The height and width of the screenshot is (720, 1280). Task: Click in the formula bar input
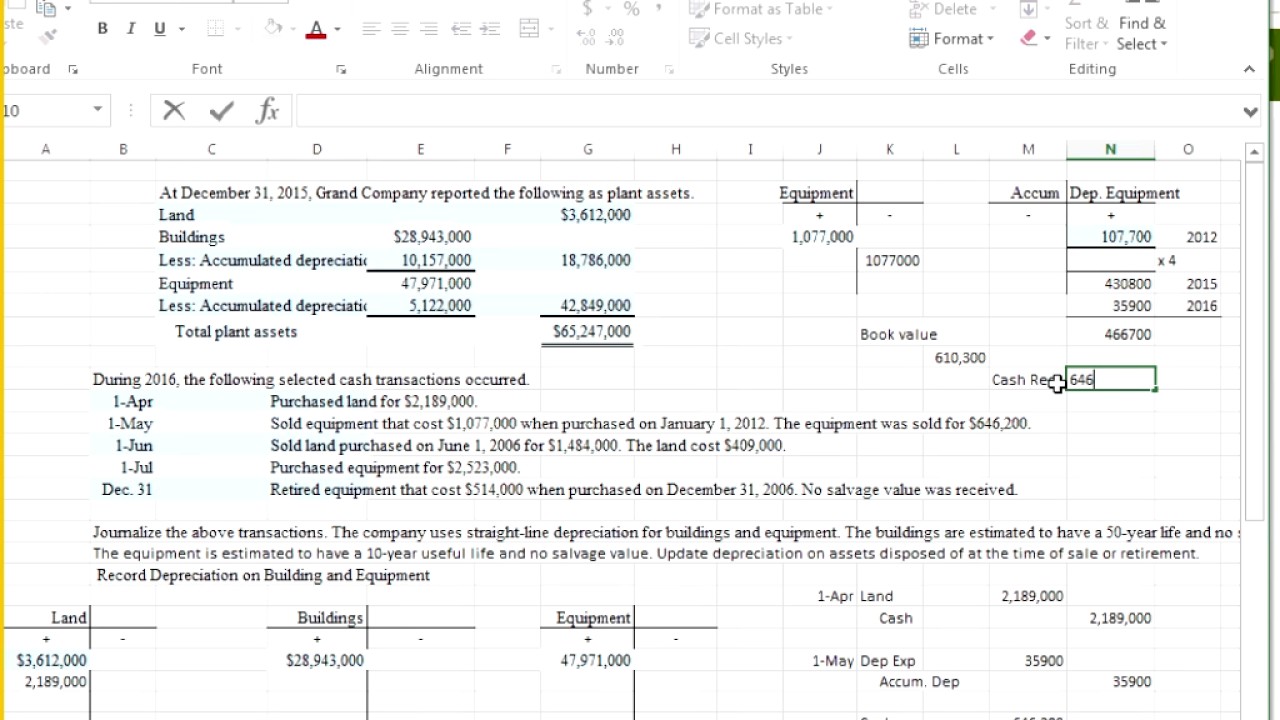[x=766, y=110]
